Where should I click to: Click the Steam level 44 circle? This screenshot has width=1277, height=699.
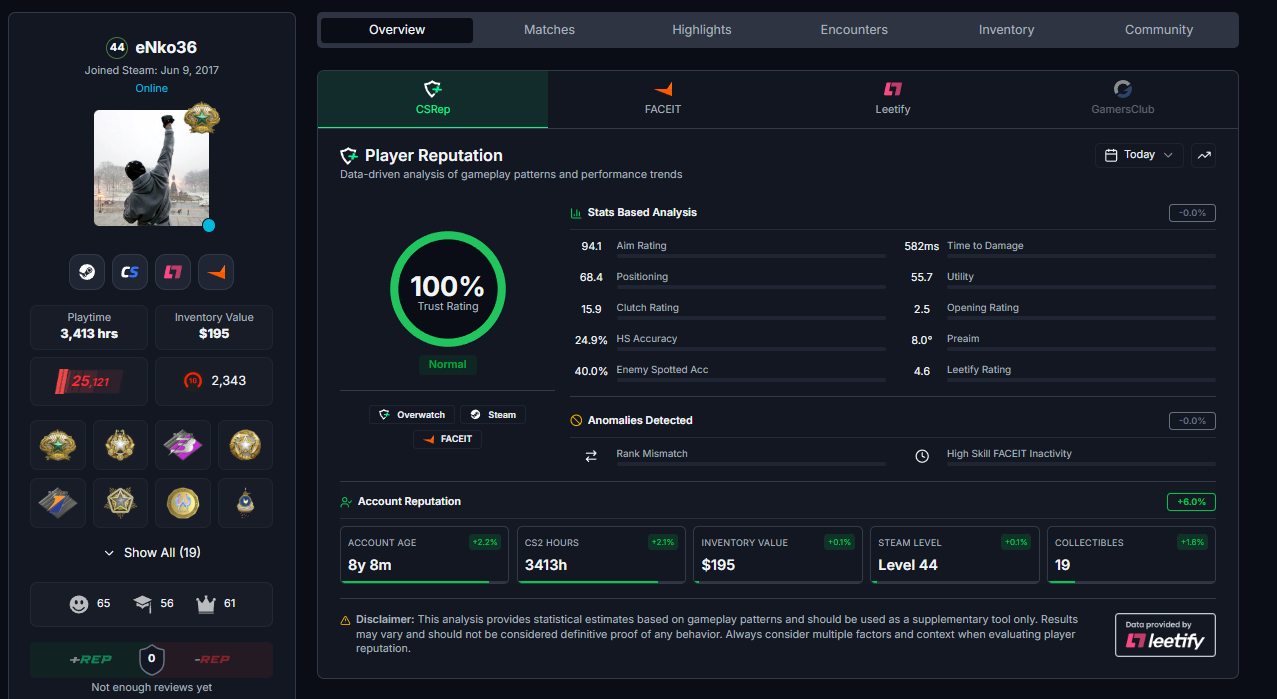tap(117, 47)
